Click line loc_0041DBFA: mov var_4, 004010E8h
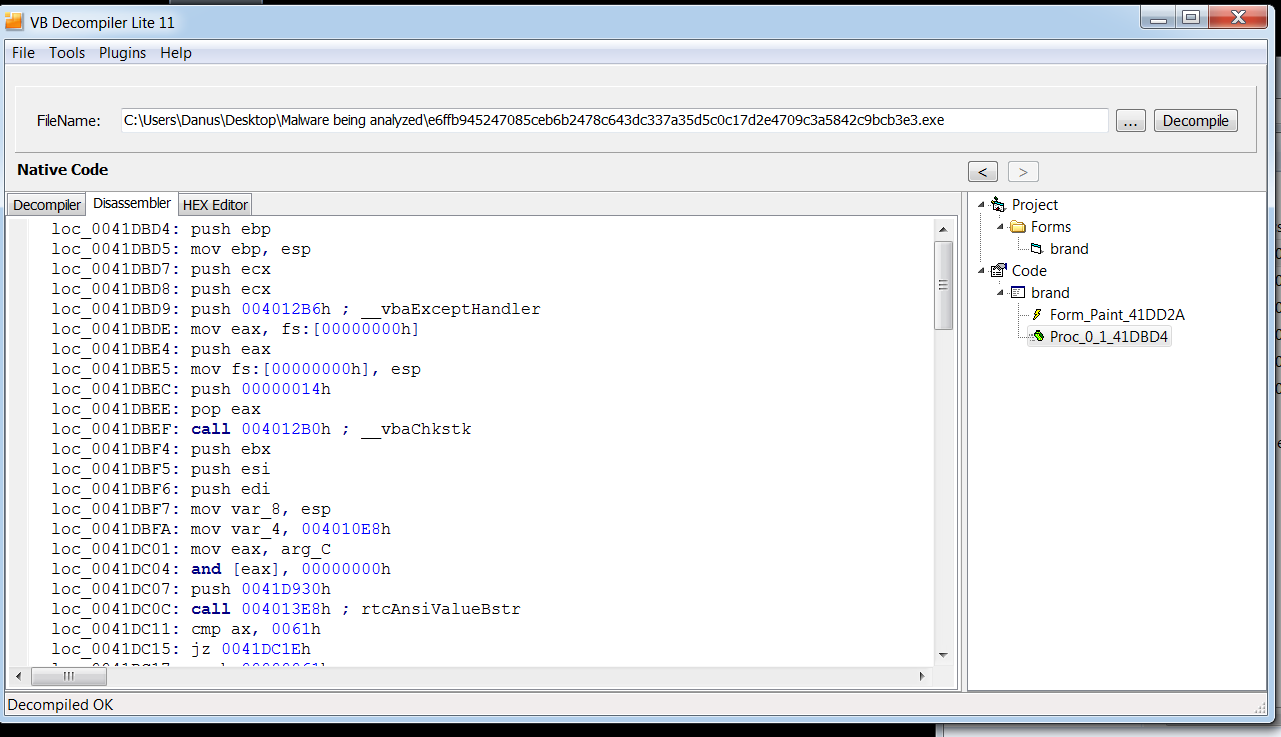This screenshot has width=1281, height=737. (221, 529)
